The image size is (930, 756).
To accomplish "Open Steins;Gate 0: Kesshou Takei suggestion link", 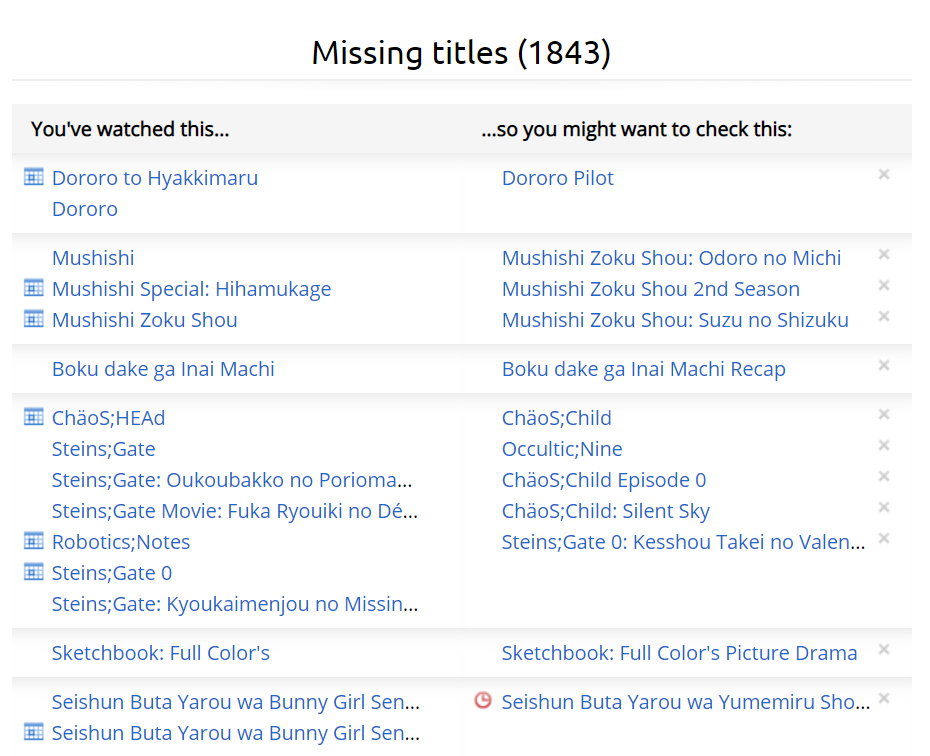I will (x=683, y=542).
